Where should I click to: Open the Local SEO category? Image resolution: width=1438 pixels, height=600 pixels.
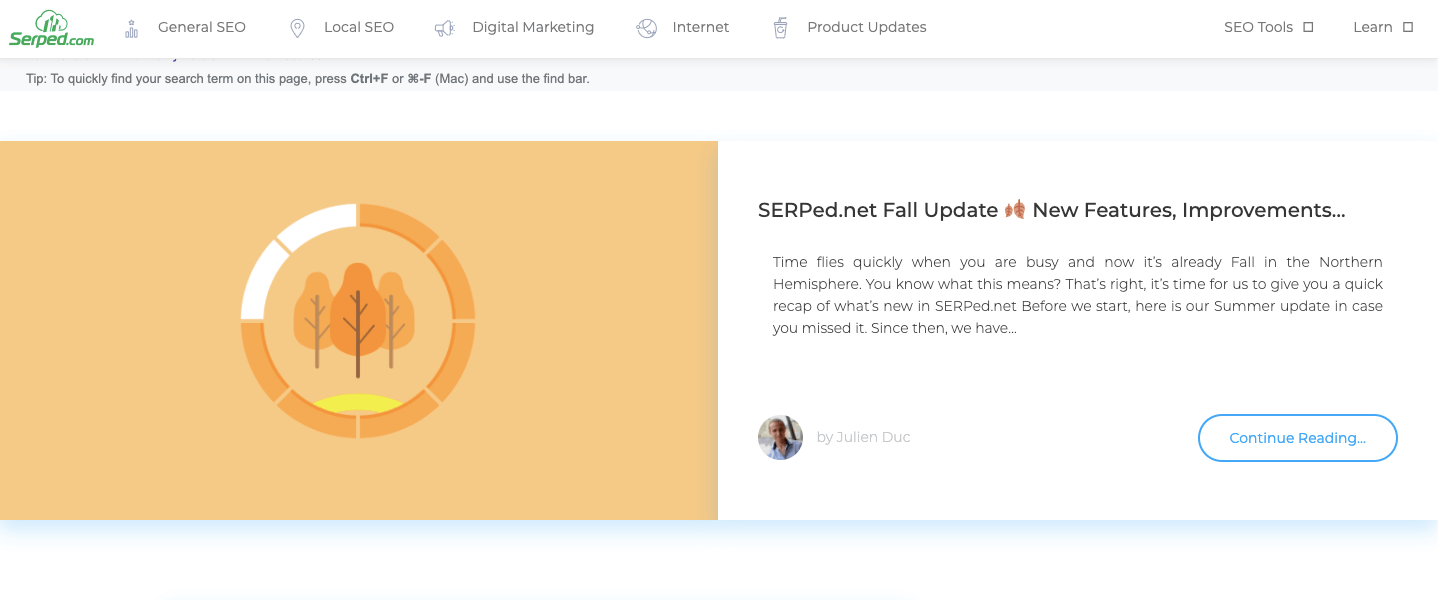tap(359, 28)
